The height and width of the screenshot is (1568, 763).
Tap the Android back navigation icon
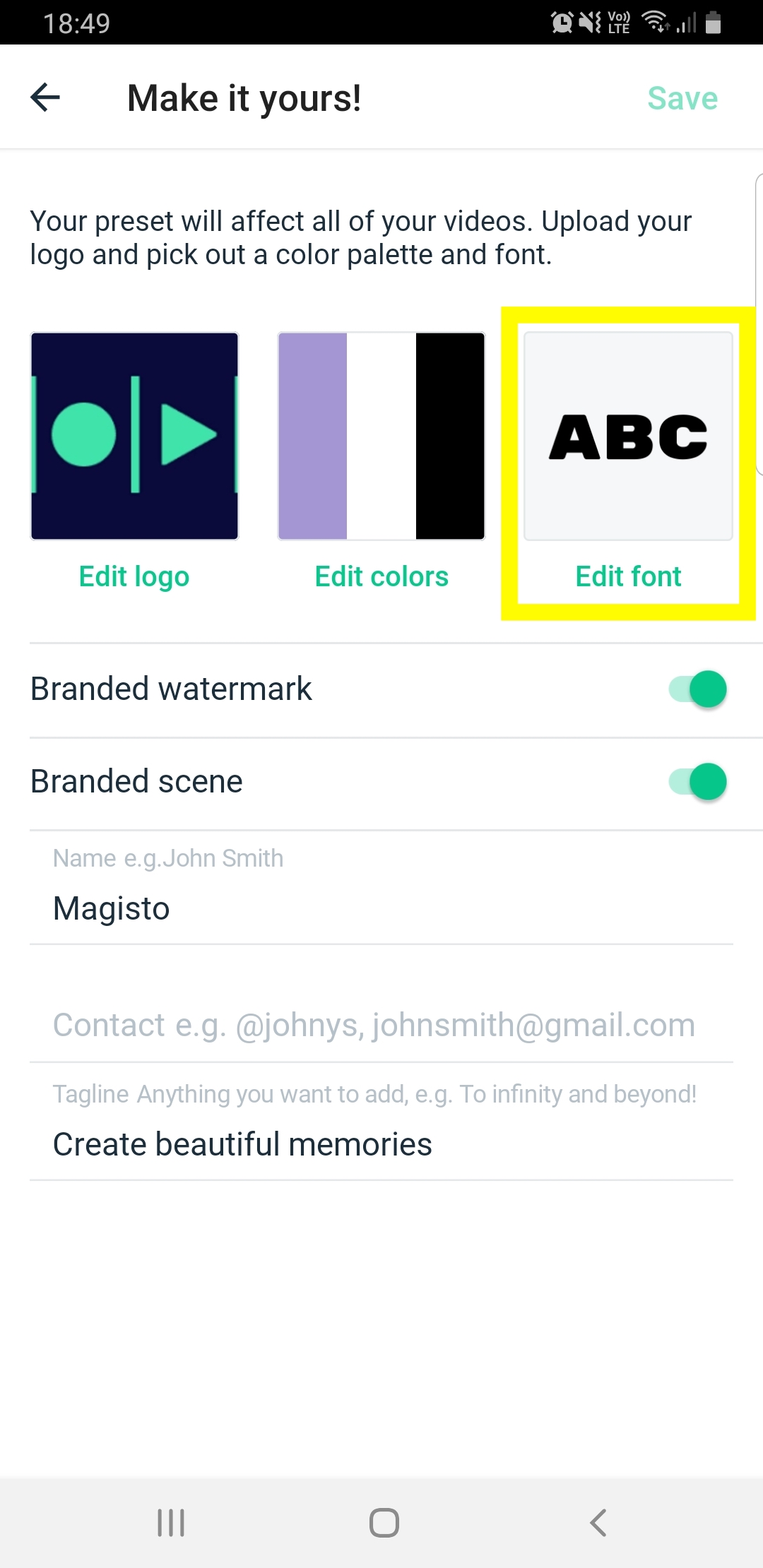click(x=598, y=1523)
